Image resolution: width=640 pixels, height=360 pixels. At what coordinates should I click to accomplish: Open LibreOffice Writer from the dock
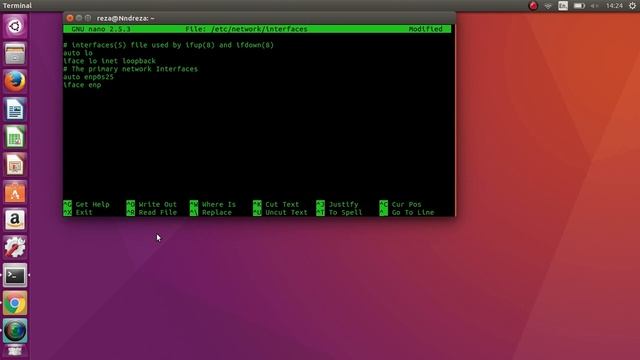[15, 109]
